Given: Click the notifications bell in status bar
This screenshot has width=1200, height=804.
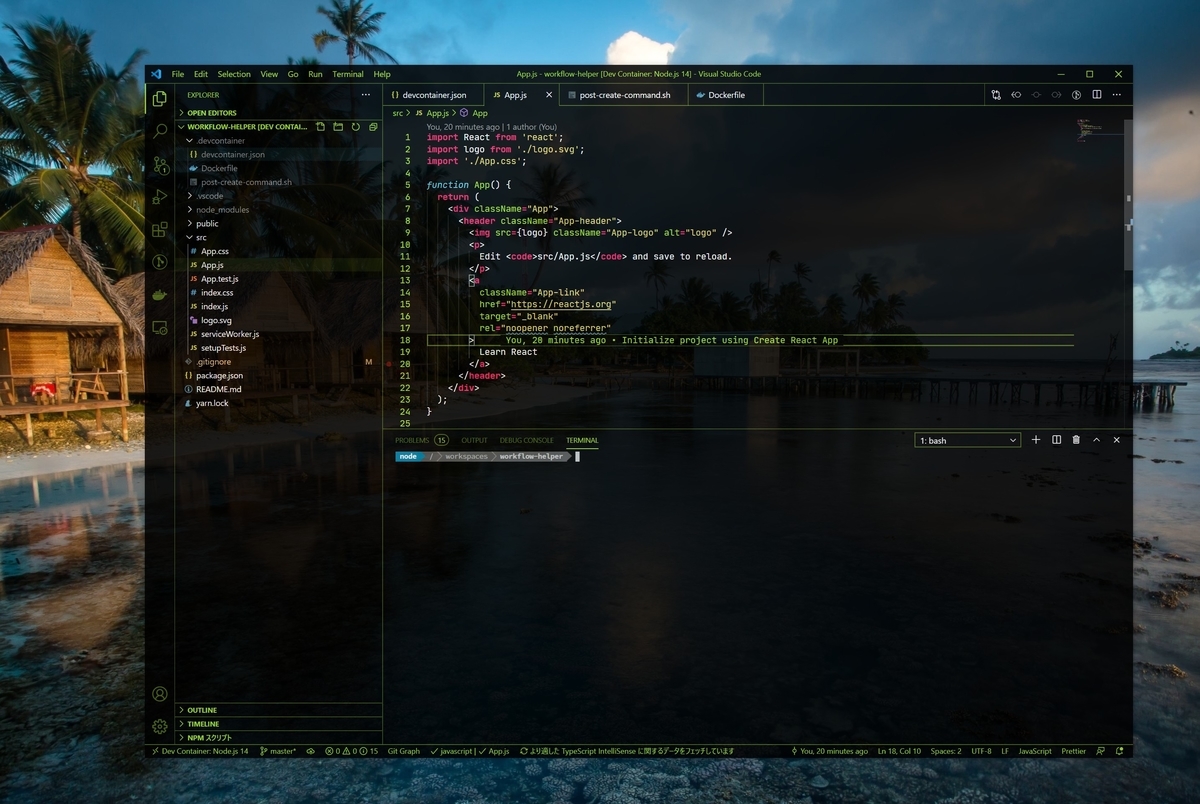Looking at the screenshot, I should coord(1120,751).
